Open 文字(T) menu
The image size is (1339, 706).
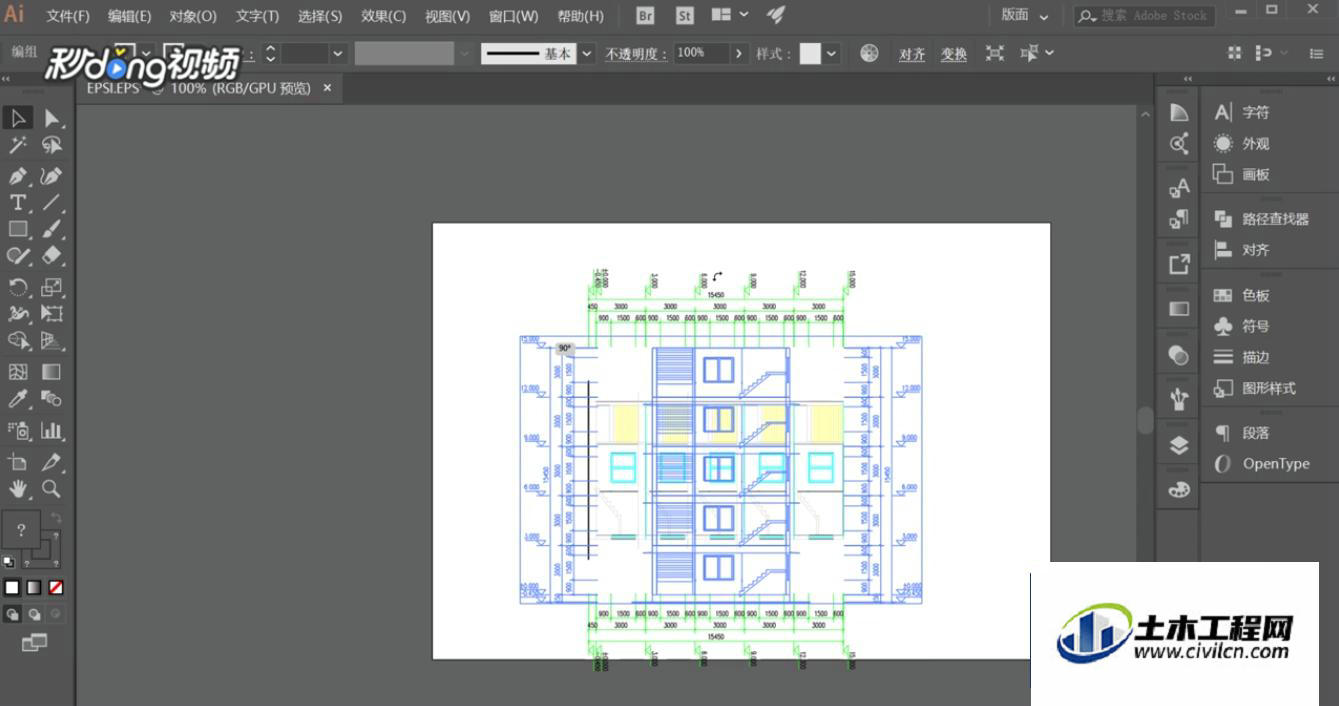(x=257, y=16)
